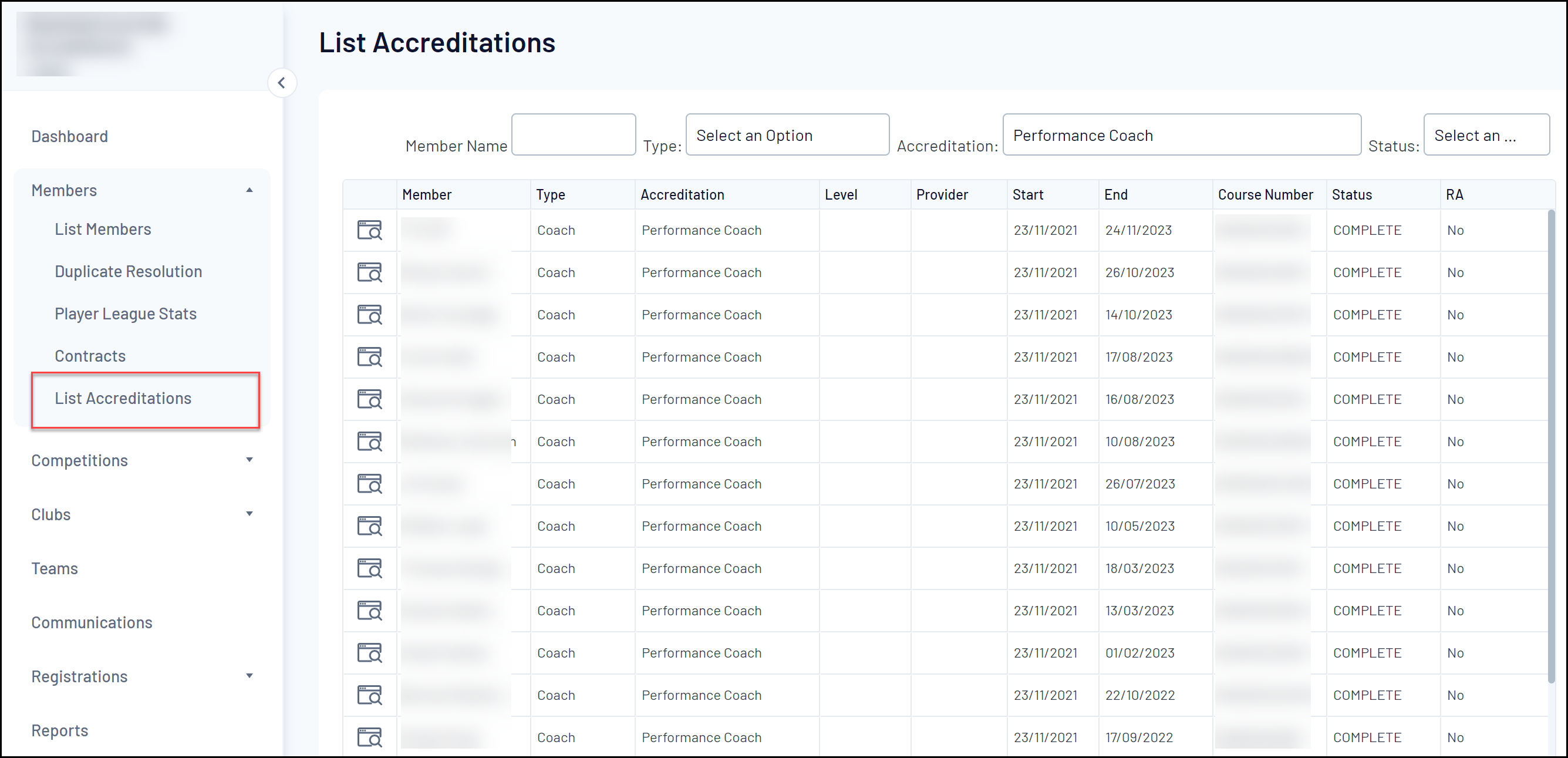Open List Members page

click(103, 230)
